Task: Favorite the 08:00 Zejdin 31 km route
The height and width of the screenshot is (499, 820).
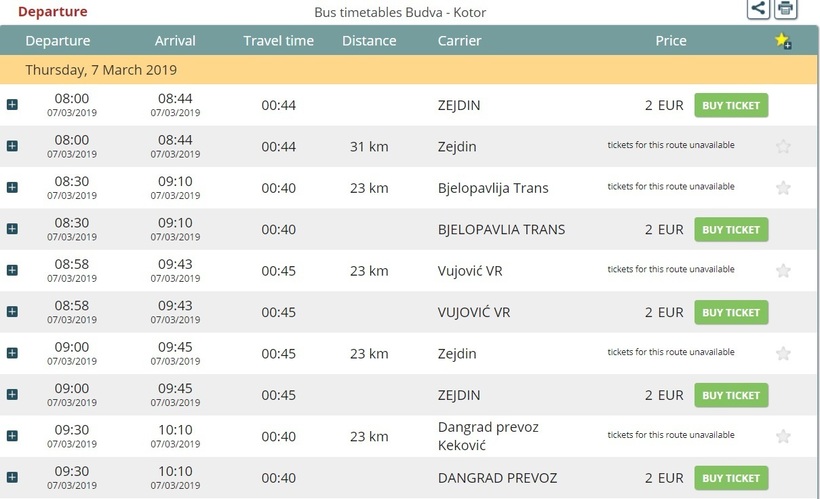Action: pyautogui.click(x=783, y=146)
